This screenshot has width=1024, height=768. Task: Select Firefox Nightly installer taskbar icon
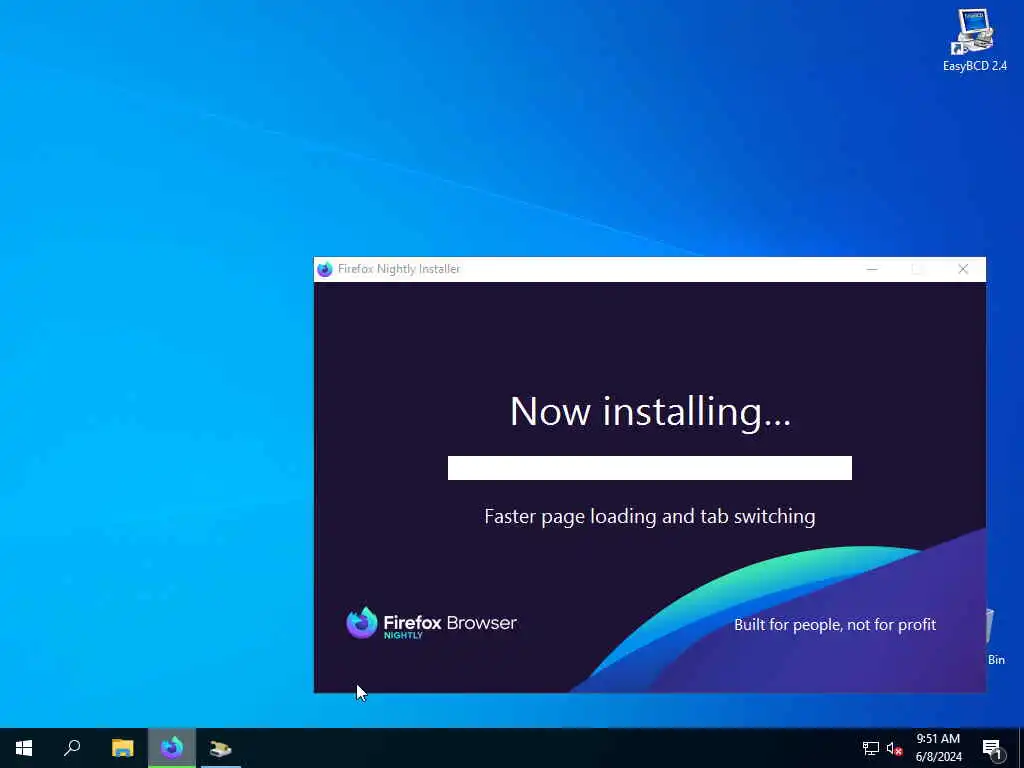pos(172,748)
